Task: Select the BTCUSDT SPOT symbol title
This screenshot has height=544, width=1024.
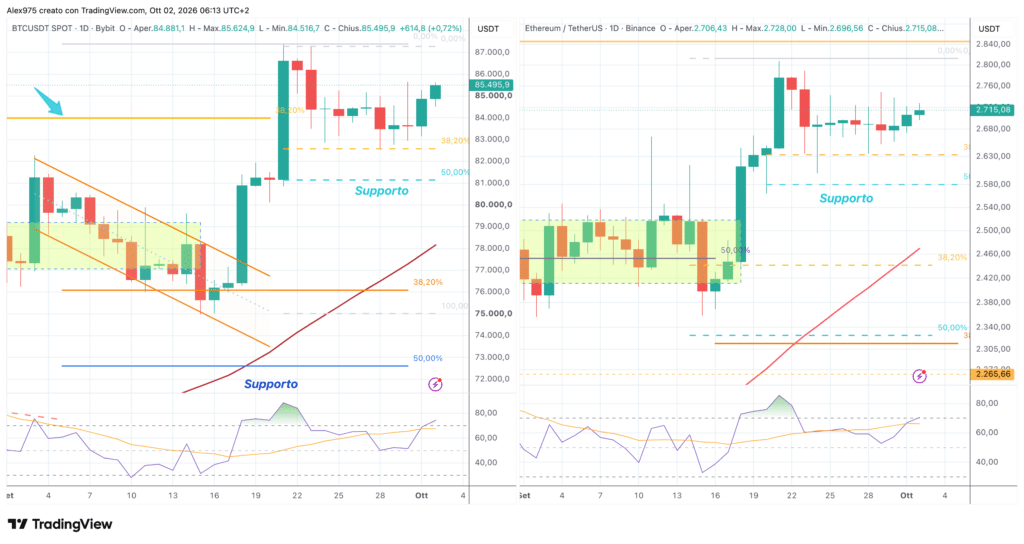Action: coord(42,29)
